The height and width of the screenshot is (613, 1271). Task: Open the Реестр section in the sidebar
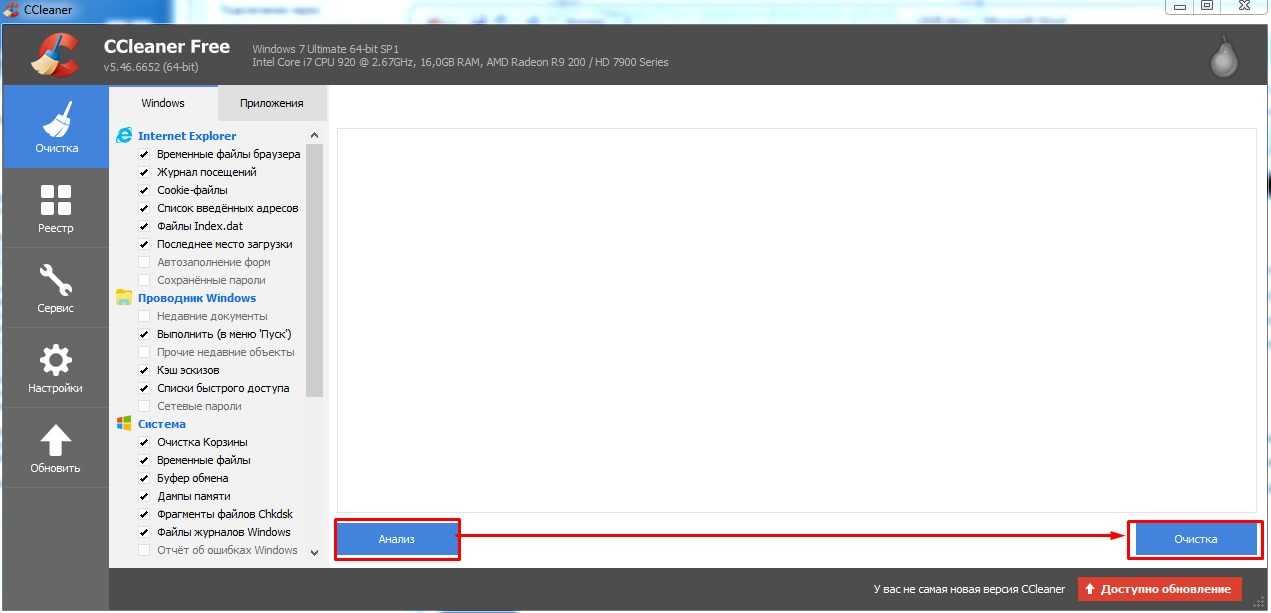56,208
